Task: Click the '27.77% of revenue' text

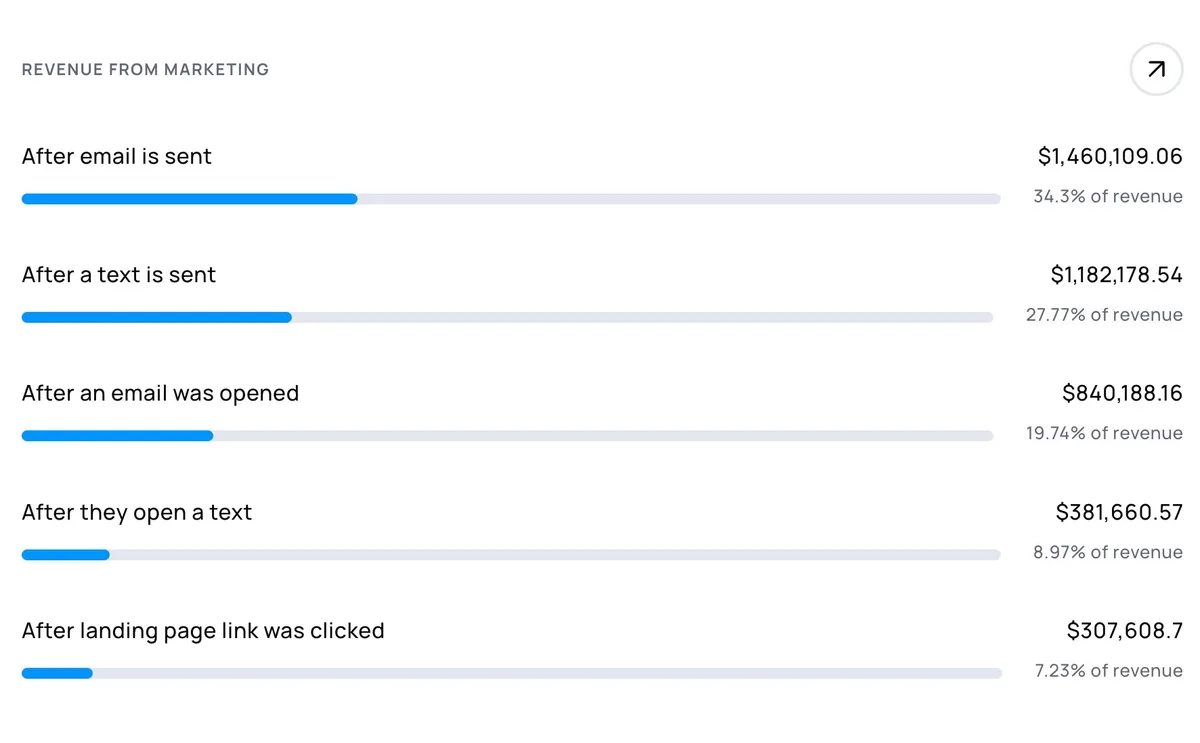Action: [x=1101, y=314]
